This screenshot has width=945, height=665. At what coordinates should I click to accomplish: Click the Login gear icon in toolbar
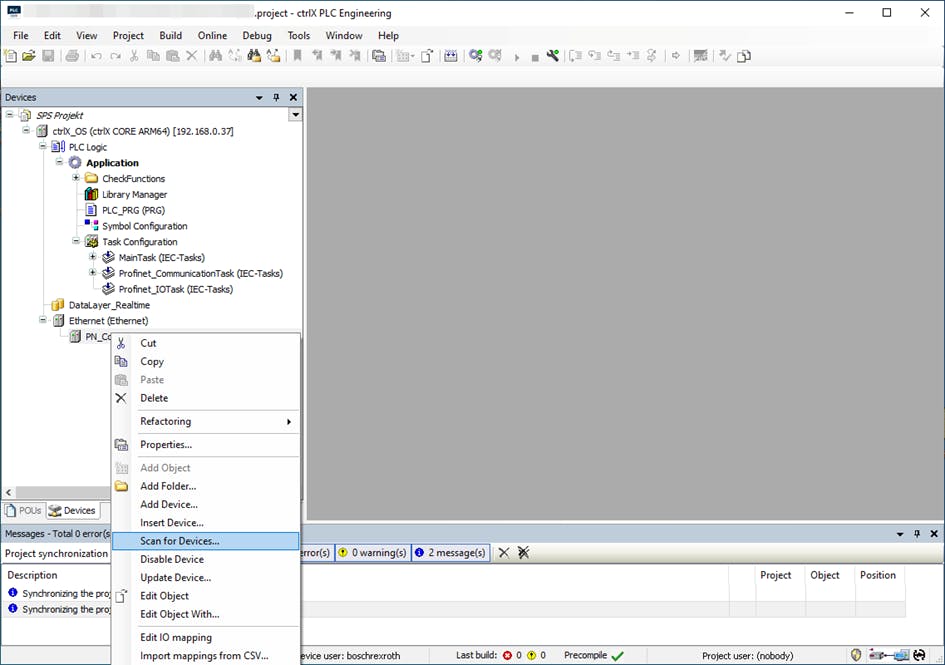(476, 56)
